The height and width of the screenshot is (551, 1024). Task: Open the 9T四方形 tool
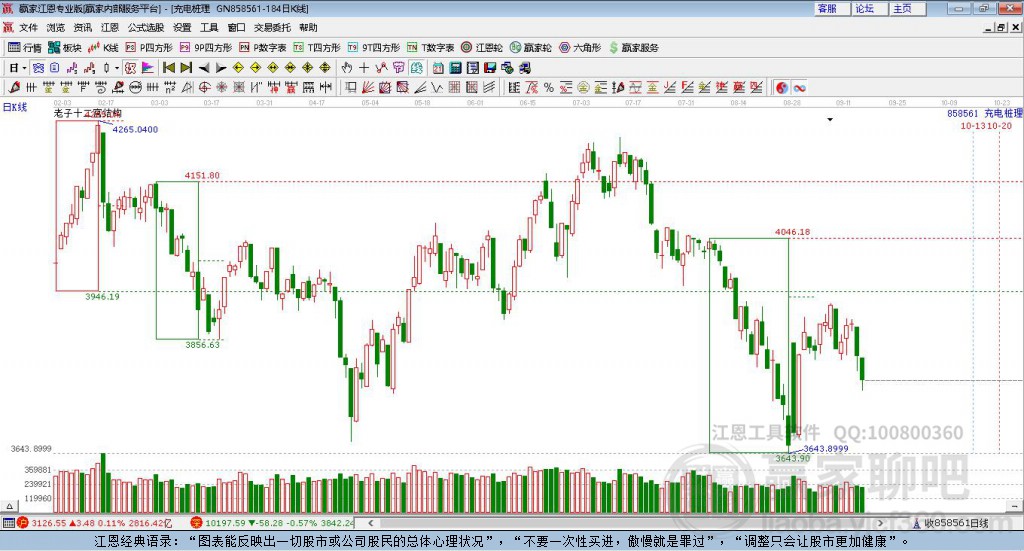[x=373, y=48]
